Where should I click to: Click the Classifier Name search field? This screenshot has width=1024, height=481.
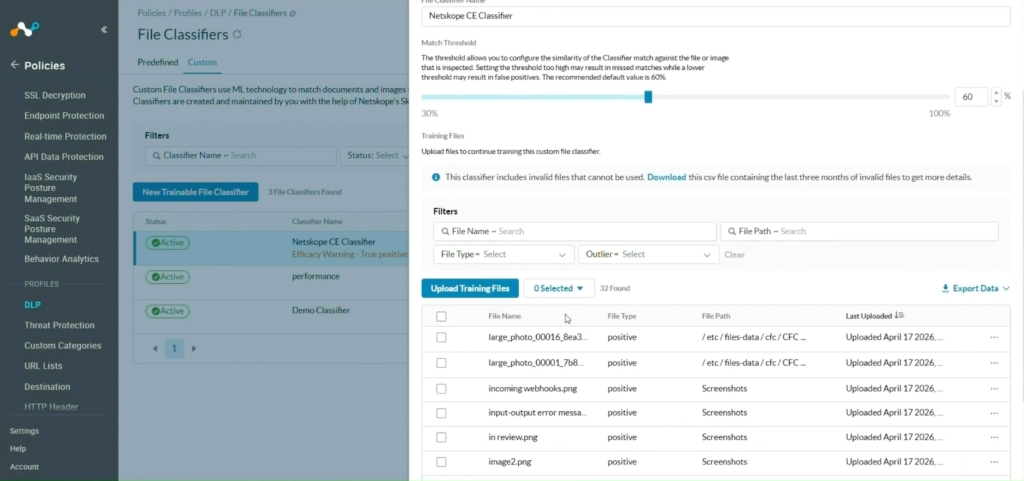pos(241,155)
